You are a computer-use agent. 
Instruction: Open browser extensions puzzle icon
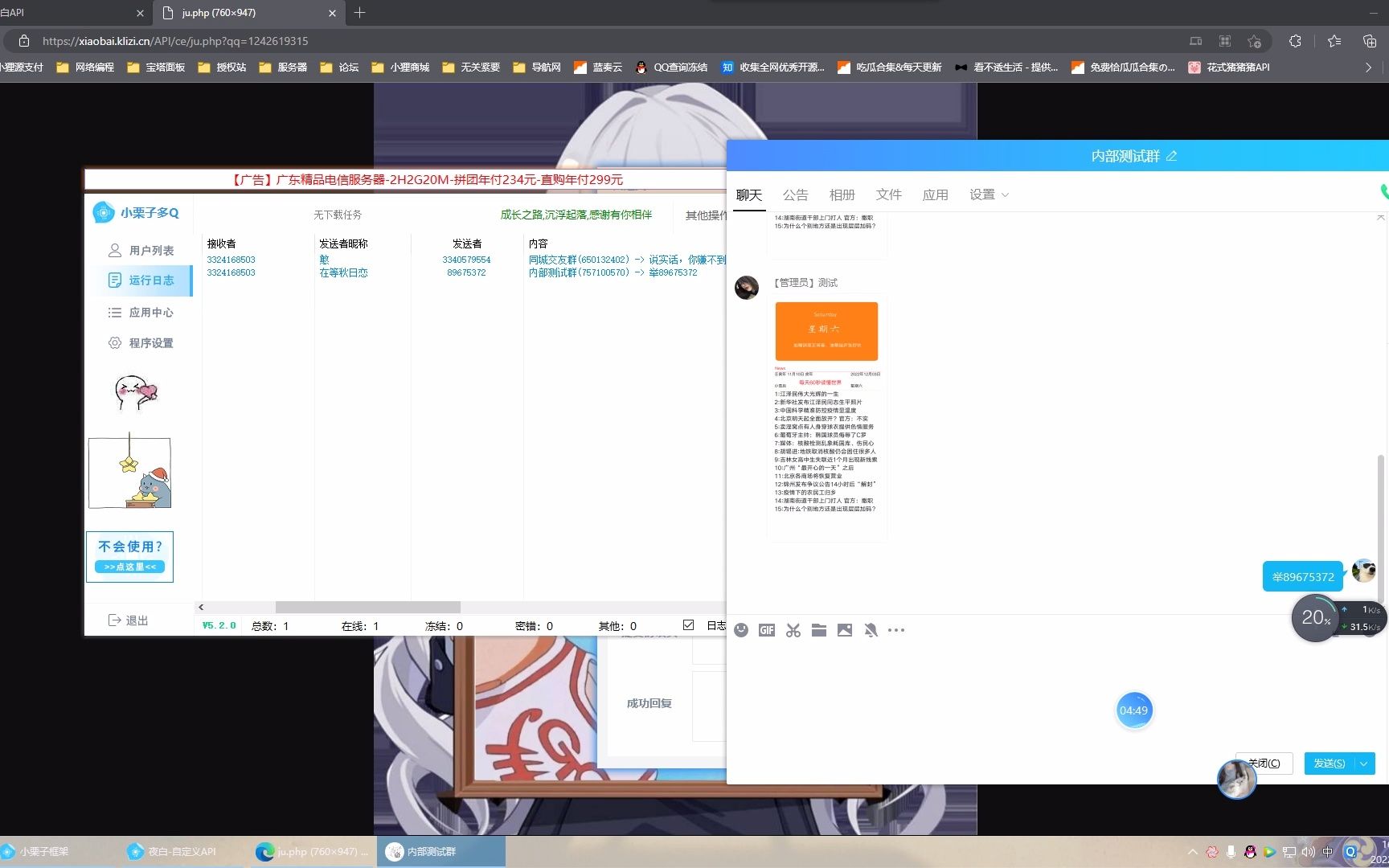coord(1295,41)
